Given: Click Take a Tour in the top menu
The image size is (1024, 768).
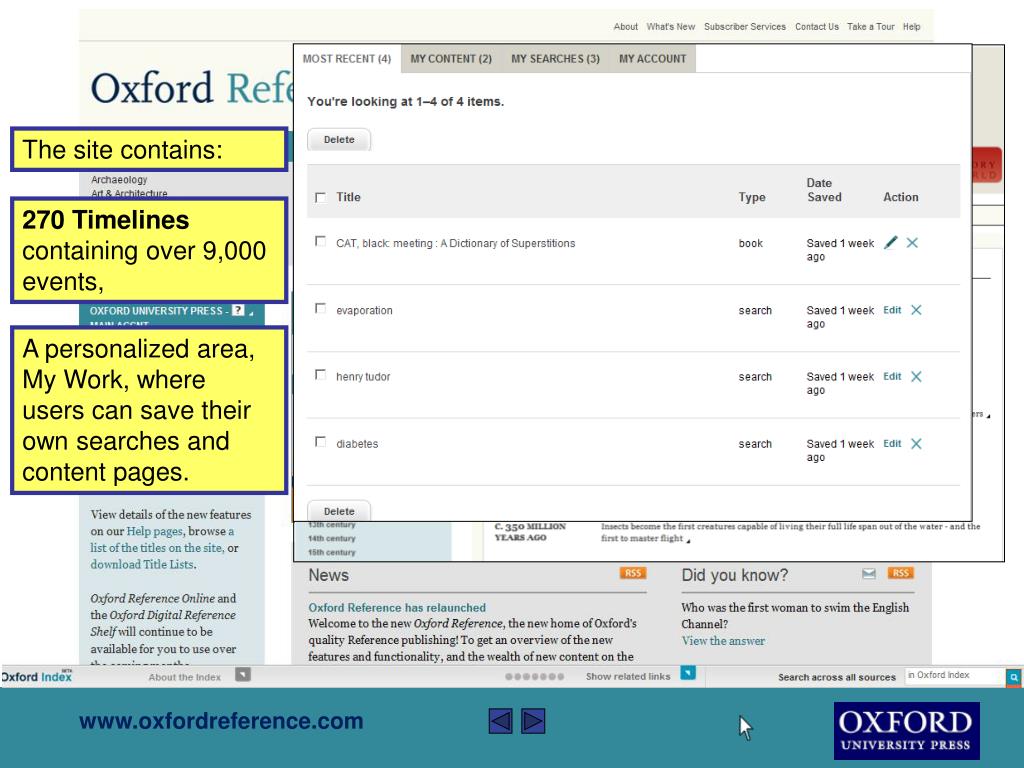Looking at the screenshot, I should coord(871,27).
